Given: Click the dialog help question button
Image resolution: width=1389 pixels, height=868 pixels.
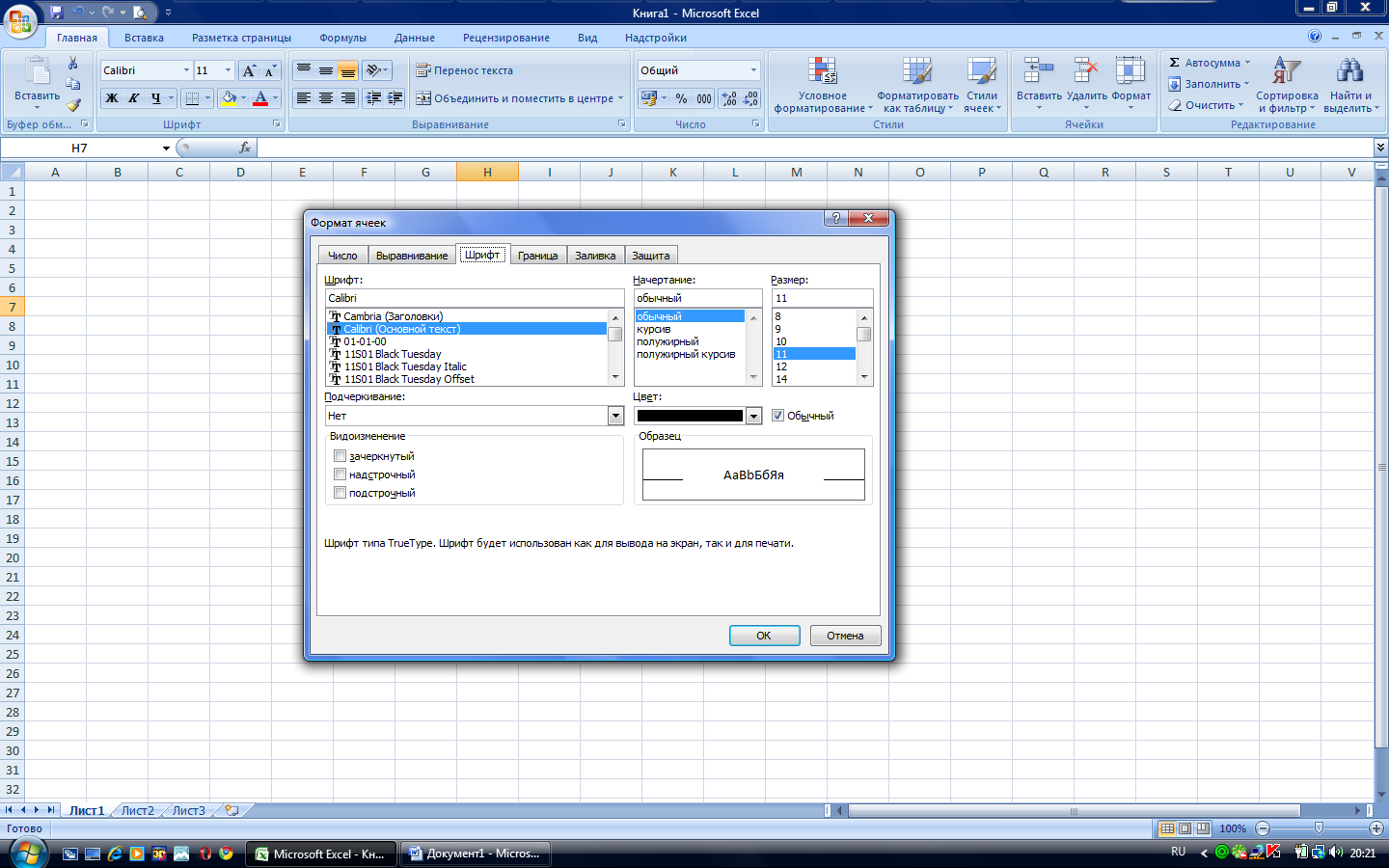Looking at the screenshot, I should (836, 219).
